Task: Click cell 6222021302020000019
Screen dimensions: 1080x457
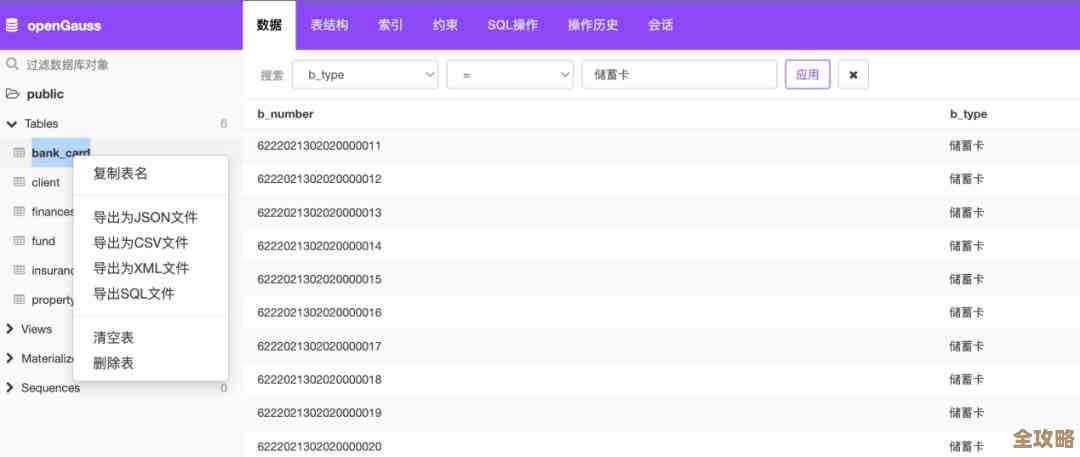Action: click(x=319, y=412)
